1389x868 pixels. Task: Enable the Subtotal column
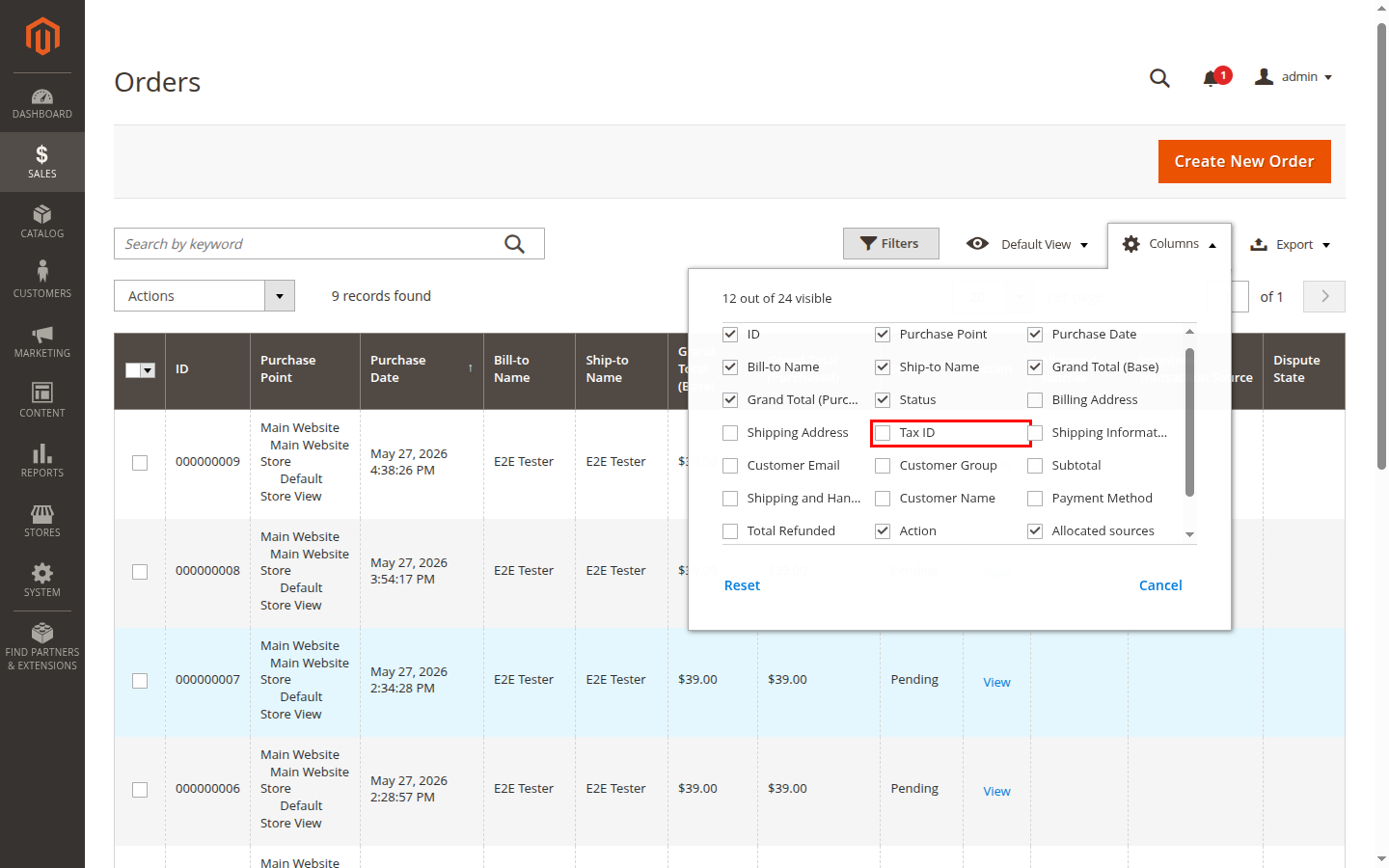(1035, 466)
